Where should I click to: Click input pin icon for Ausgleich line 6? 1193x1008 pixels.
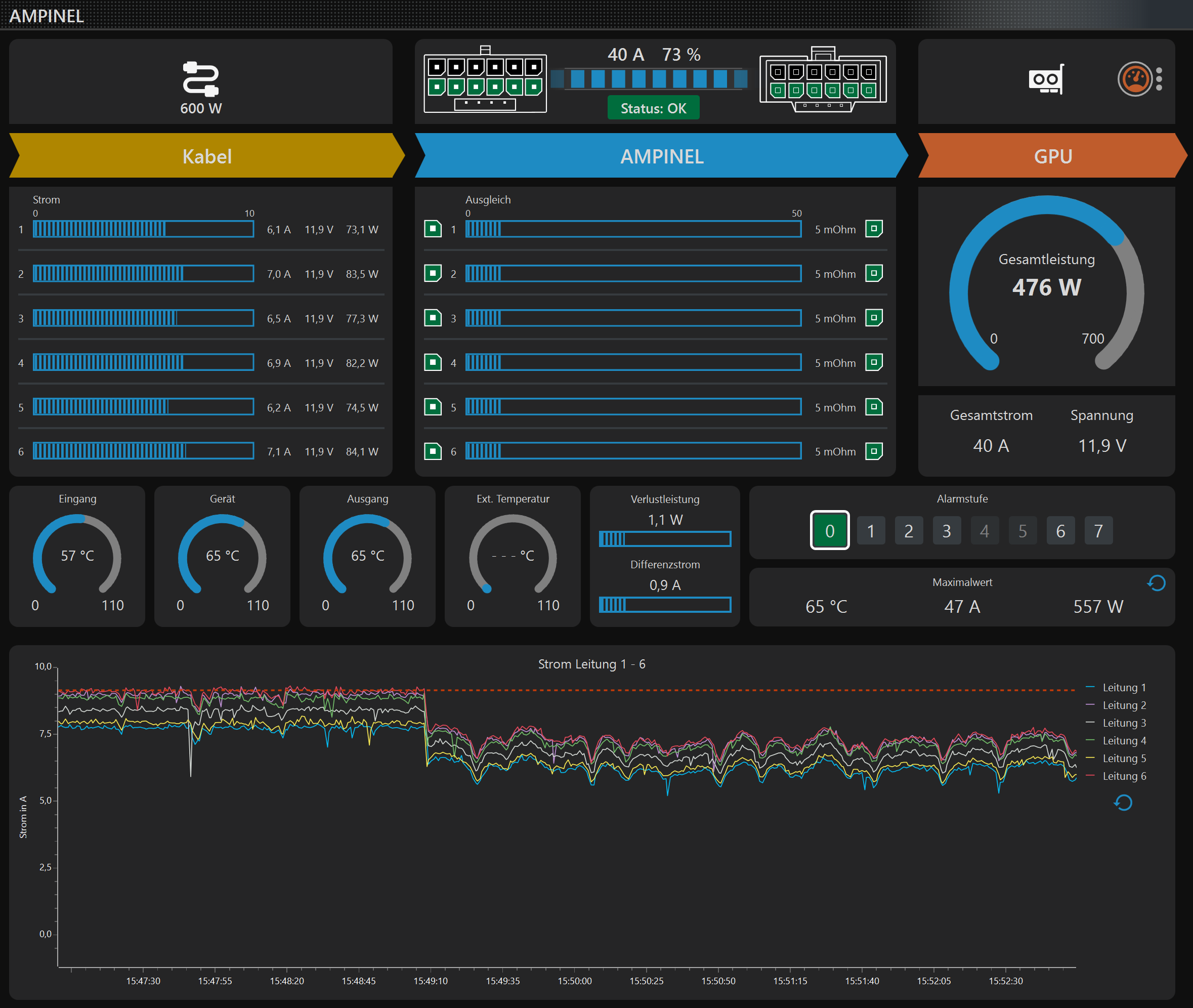(x=433, y=451)
